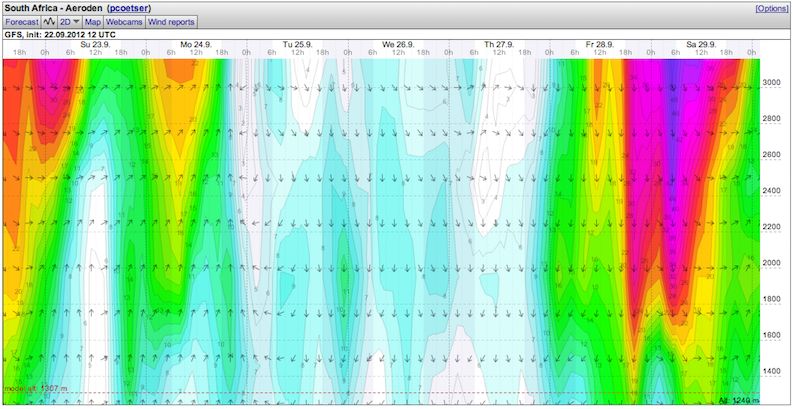Select the Mo 24.9. day header
Viewport: 793px width, 409px height.
(196, 44)
